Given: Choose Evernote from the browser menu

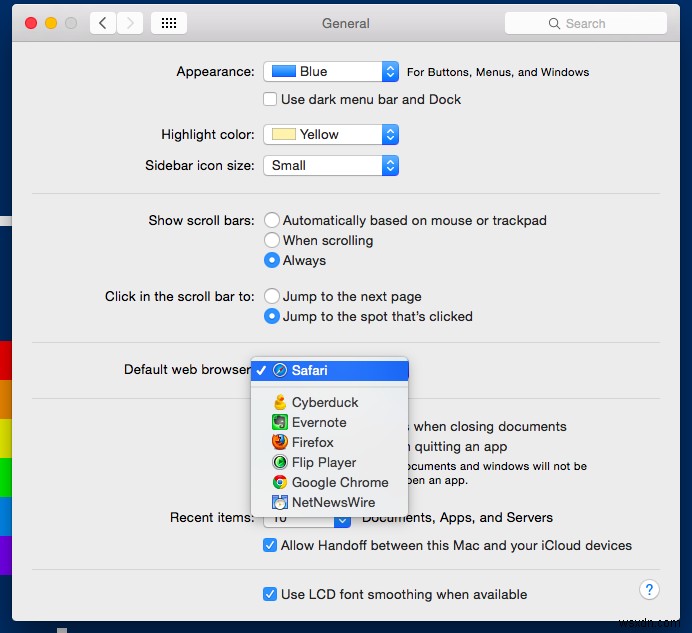Looking at the screenshot, I should click(330, 422).
